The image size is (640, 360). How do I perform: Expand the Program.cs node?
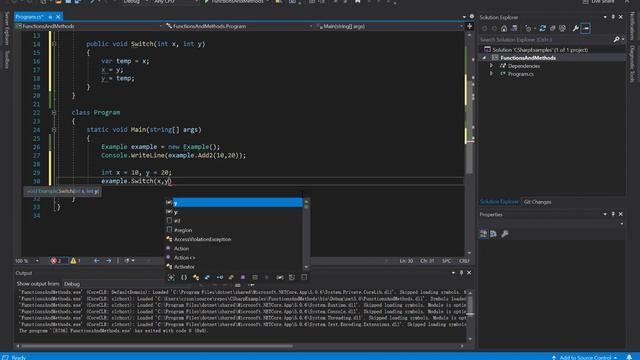pos(491,74)
